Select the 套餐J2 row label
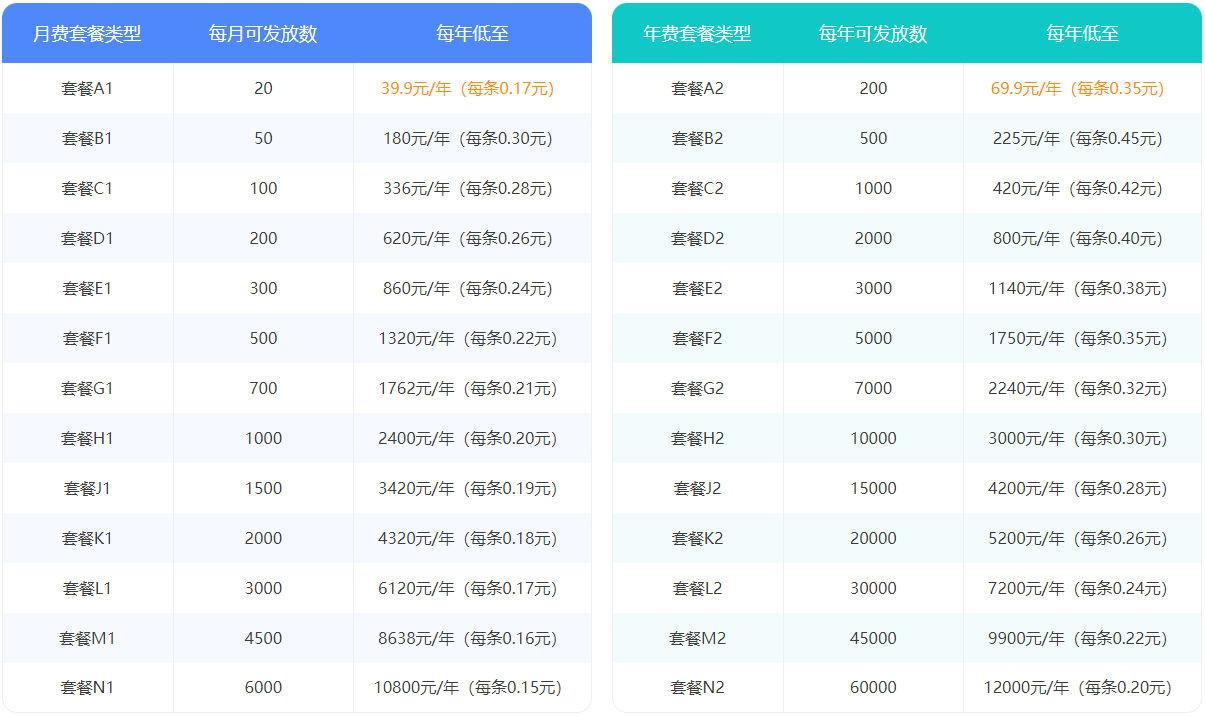This screenshot has height=716, width=1205. 697,488
